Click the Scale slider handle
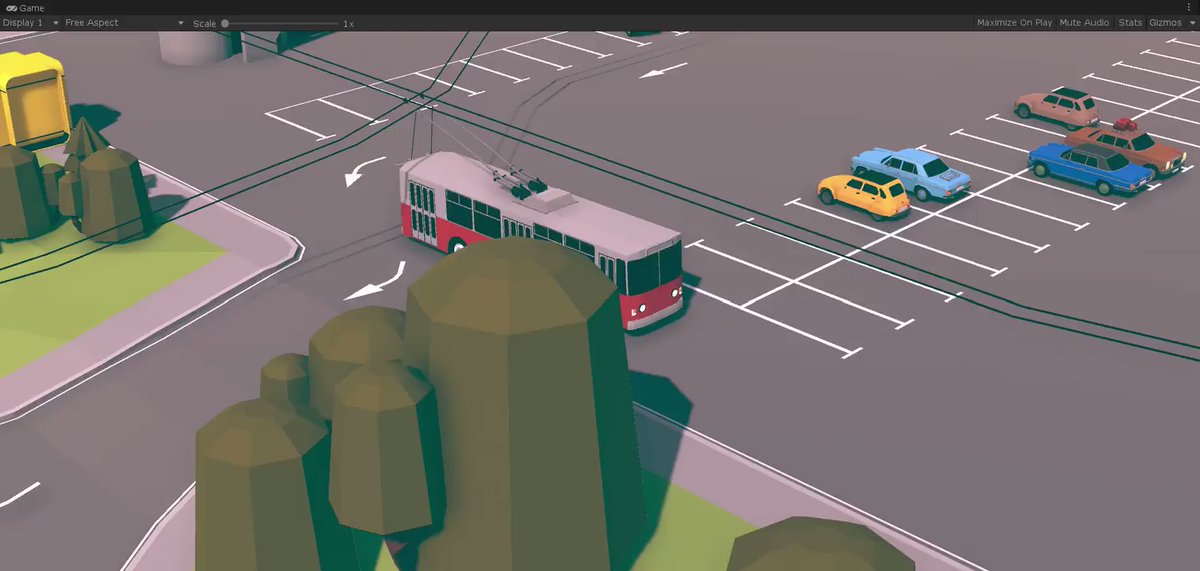This screenshot has height=571, width=1200. click(x=225, y=23)
